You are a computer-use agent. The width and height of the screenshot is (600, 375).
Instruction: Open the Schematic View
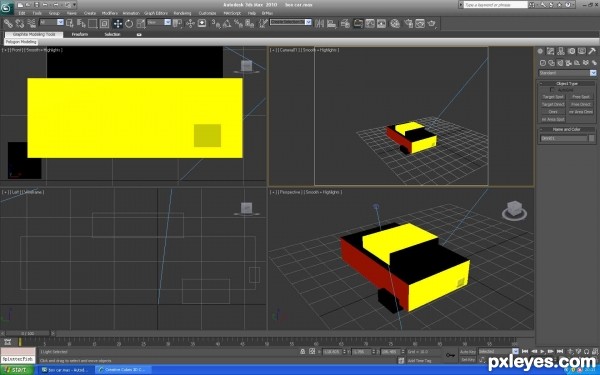pos(382,23)
